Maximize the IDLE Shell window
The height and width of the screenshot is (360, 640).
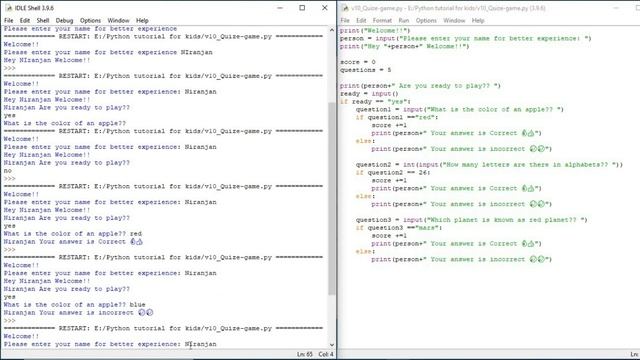302,8
